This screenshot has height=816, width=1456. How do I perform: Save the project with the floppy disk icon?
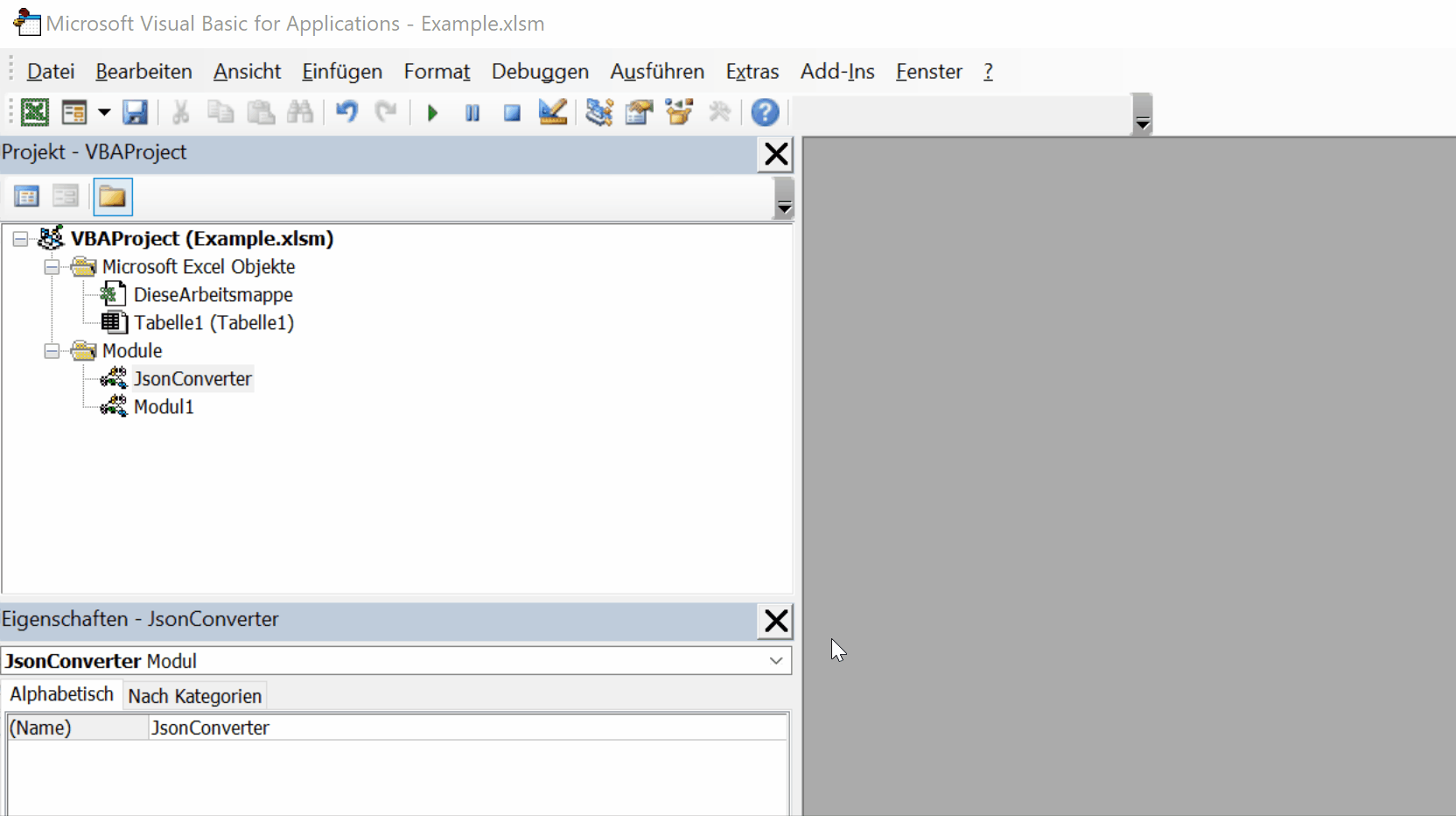[135, 112]
